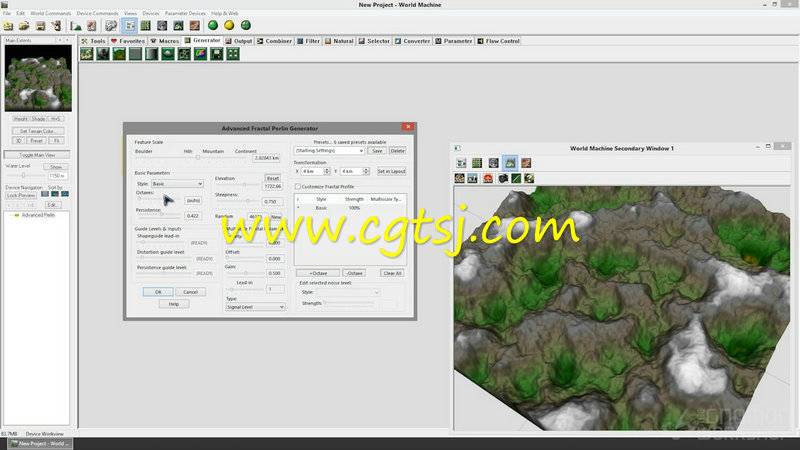Add the Constant gray generator device
The width and height of the screenshot is (800, 450).
pyautogui.click(x=135, y=54)
